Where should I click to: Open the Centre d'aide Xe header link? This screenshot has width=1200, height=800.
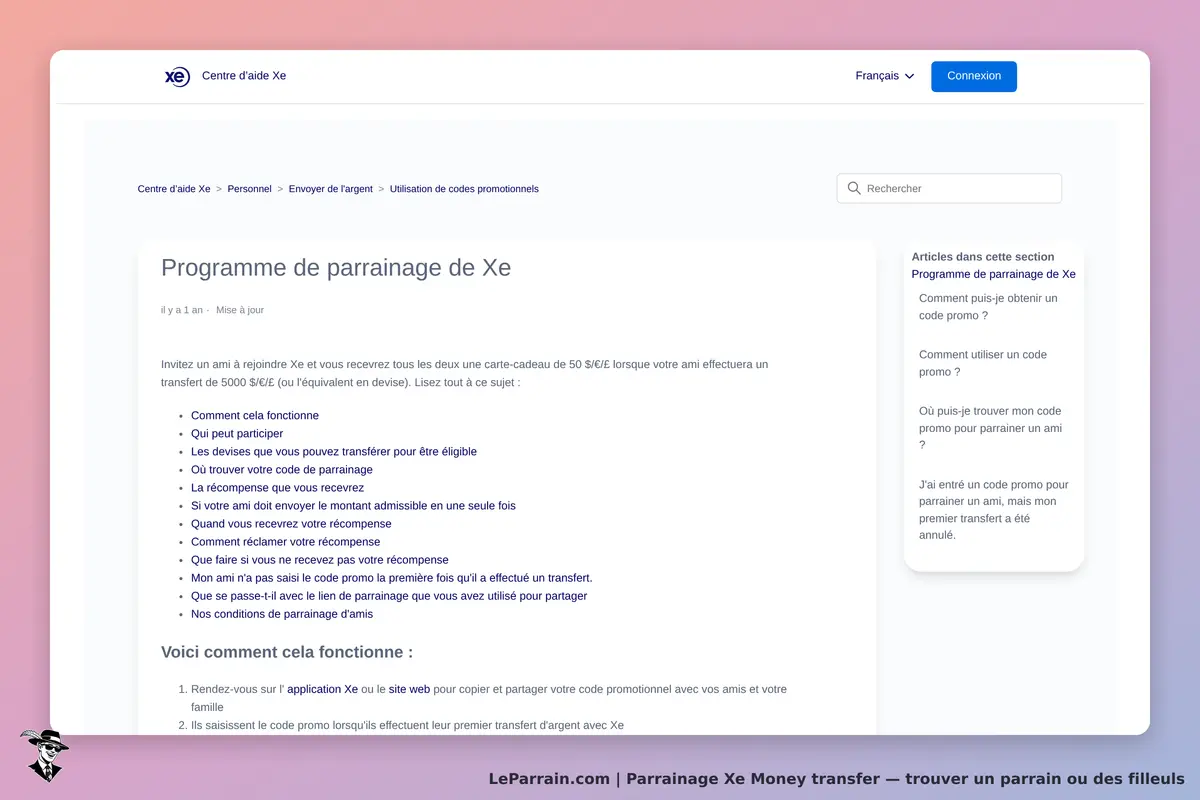click(244, 76)
